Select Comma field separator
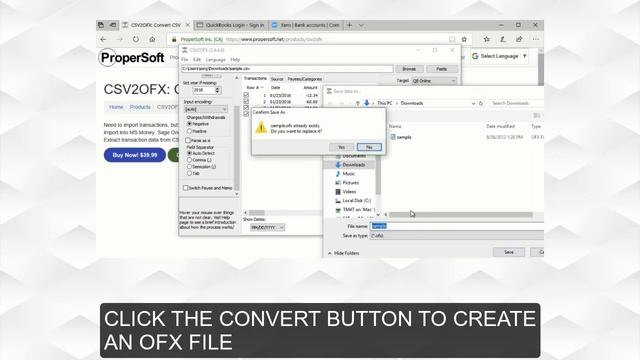 pos(189,160)
